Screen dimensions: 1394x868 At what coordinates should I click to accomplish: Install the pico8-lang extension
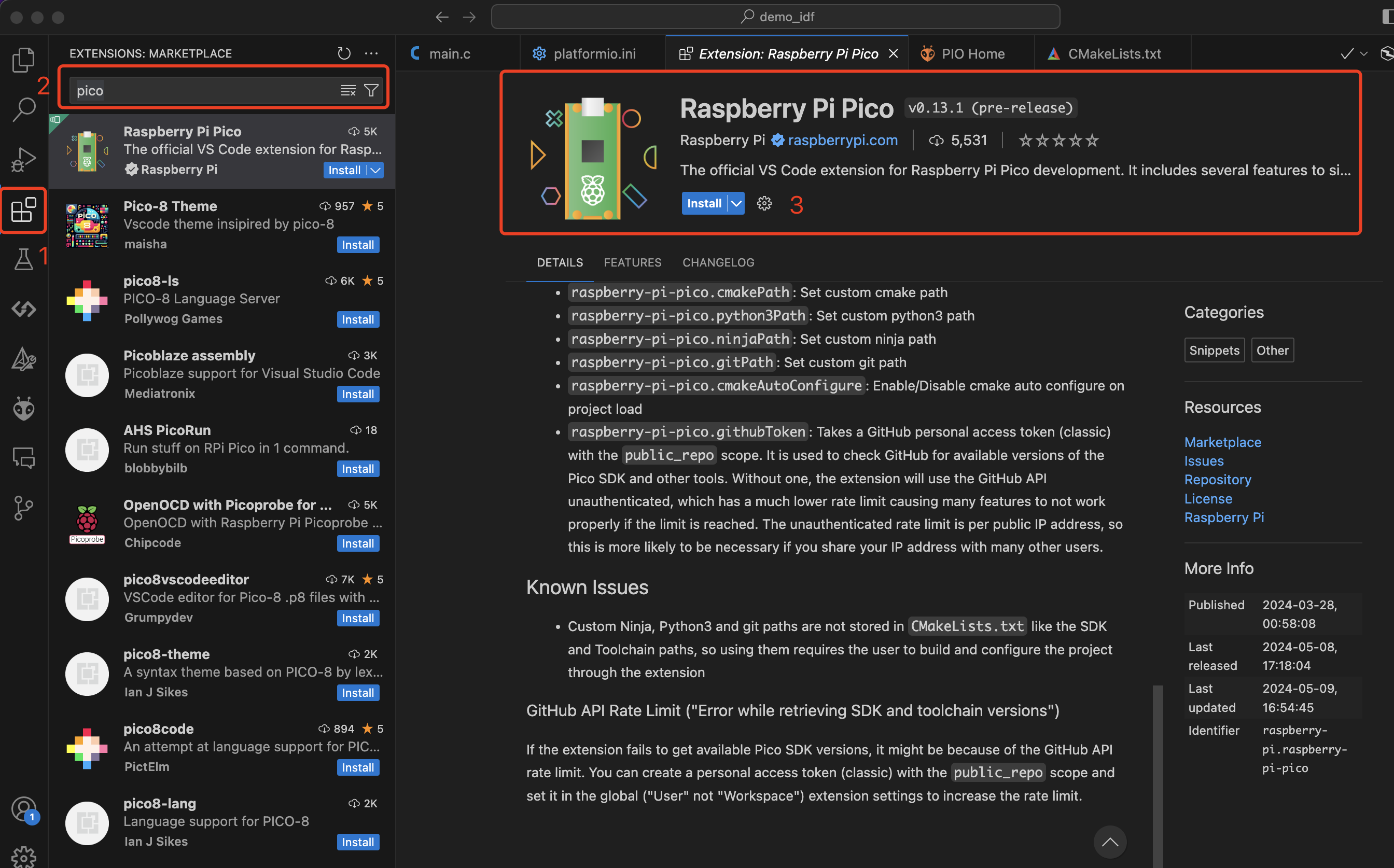[358, 842]
